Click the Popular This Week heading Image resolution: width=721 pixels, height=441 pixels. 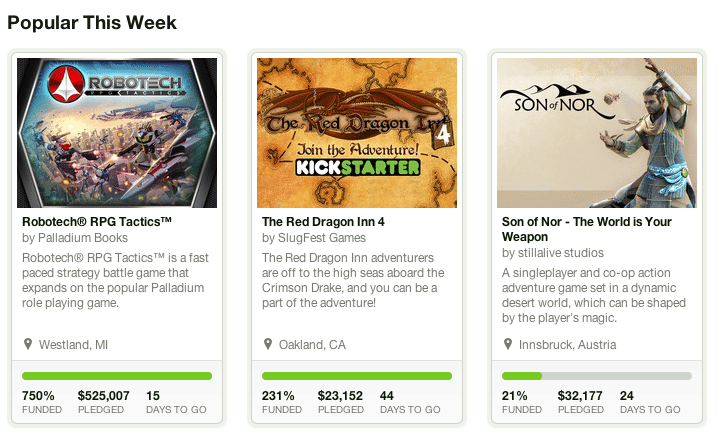point(92,22)
